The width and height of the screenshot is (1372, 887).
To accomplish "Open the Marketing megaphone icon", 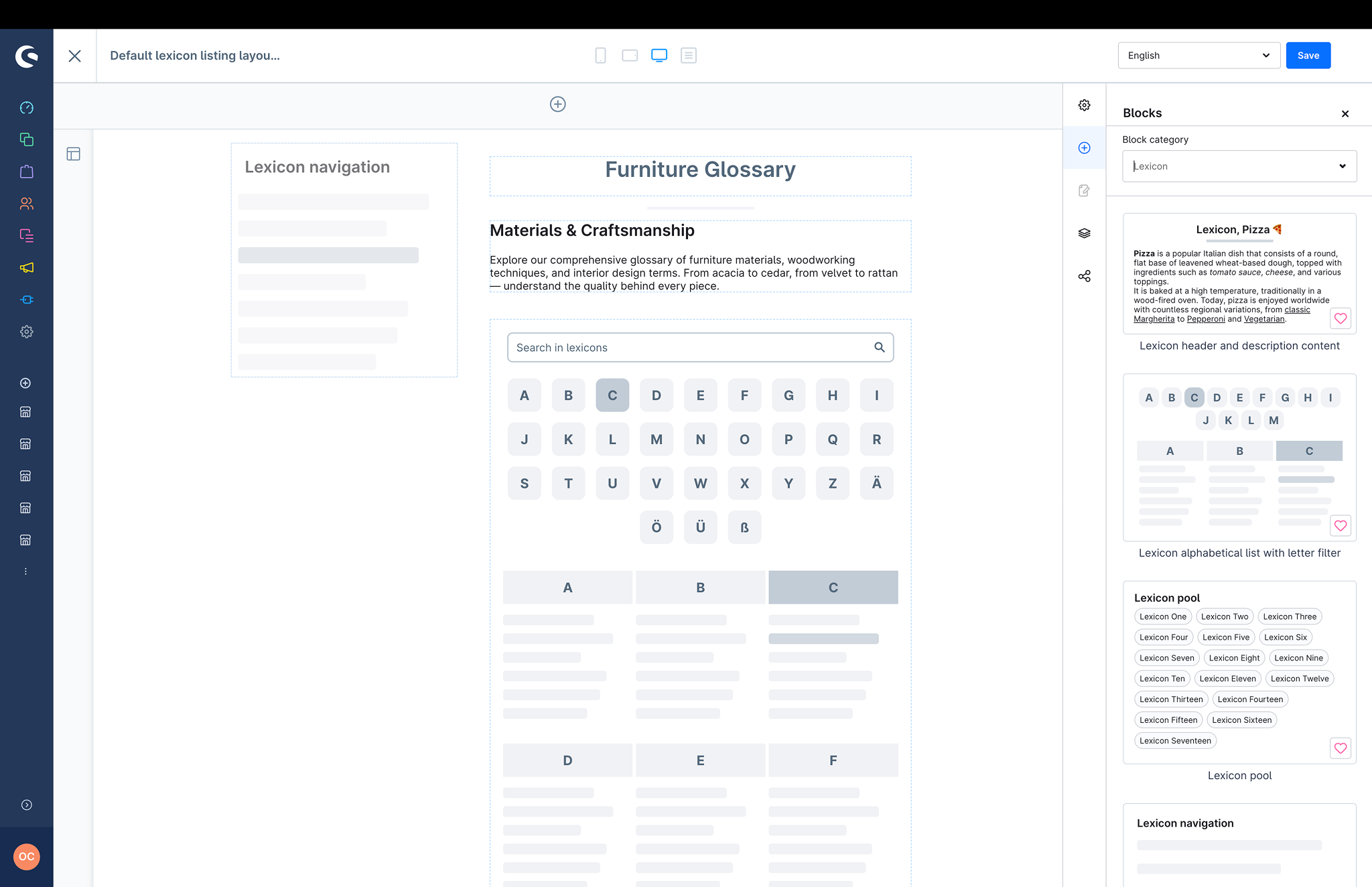I will point(27,267).
